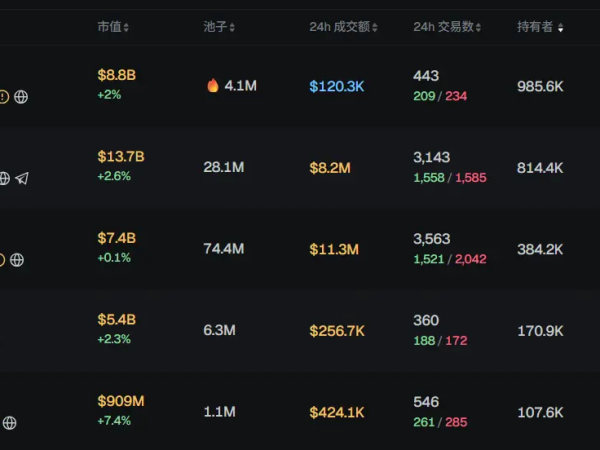Screen dimensions: 600x450
Task: Click fire icon beside 4.1M pool
Action: pyautogui.click(x=213, y=85)
